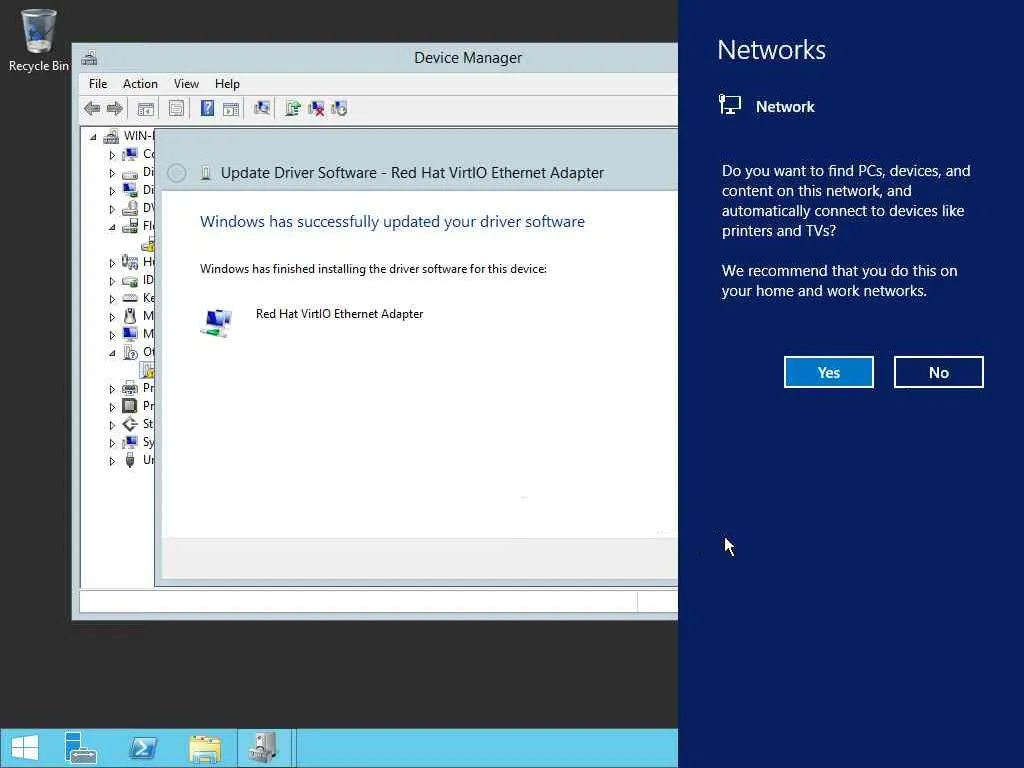
Task: Open the Recycle Bin desktop icon
Action: 39,40
